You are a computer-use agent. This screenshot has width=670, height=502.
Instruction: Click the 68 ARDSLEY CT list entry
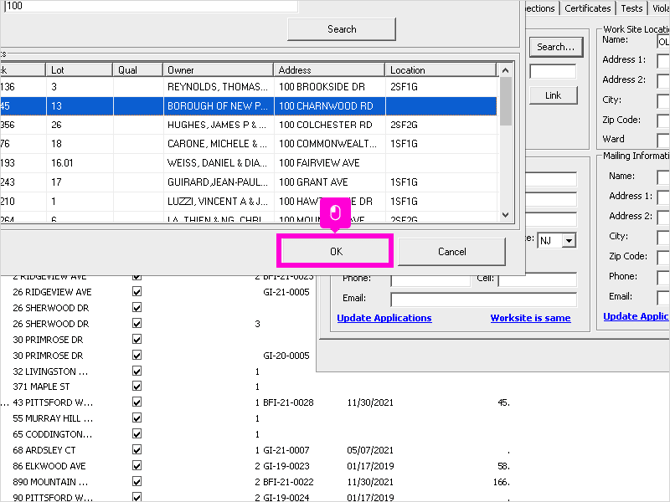44,450
